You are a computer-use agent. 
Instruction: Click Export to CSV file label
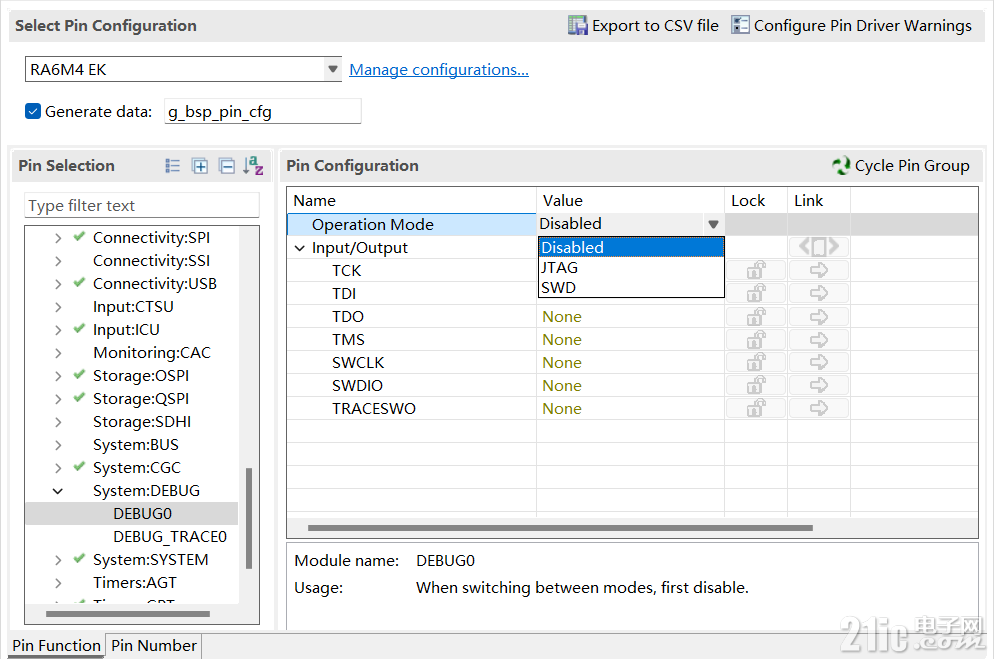click(655, 25)
